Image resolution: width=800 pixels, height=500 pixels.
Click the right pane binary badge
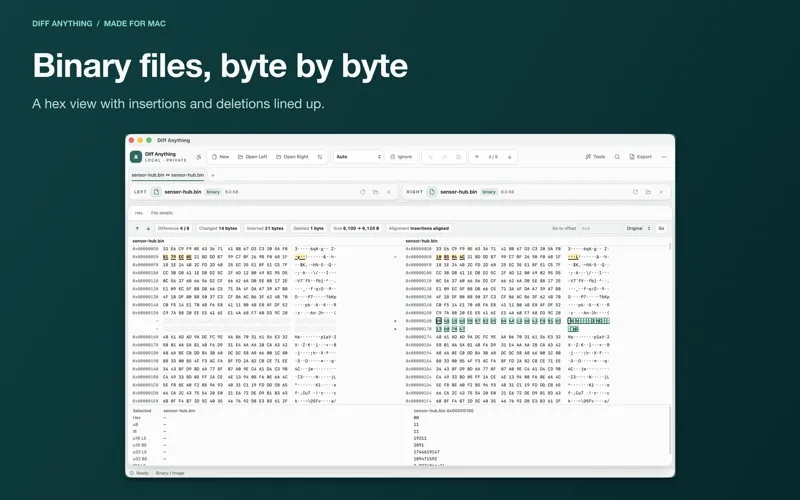489,192
